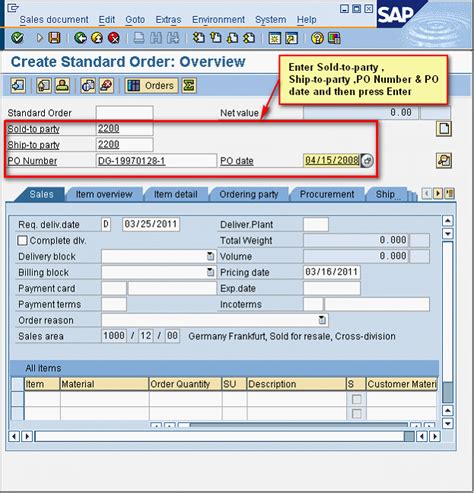Exit using the yellow up-arrow icon
This screenshot has width=474, height=493.
tap(97, 38)
